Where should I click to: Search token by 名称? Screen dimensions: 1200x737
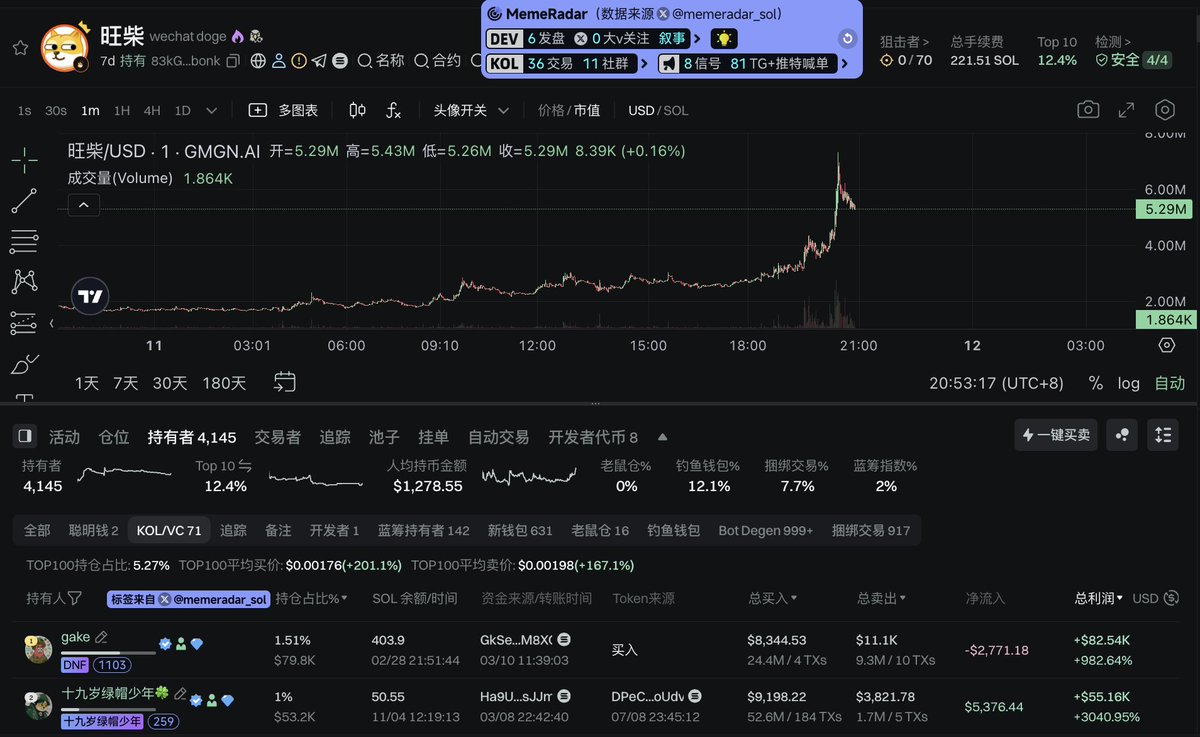[x=381, y=61]
